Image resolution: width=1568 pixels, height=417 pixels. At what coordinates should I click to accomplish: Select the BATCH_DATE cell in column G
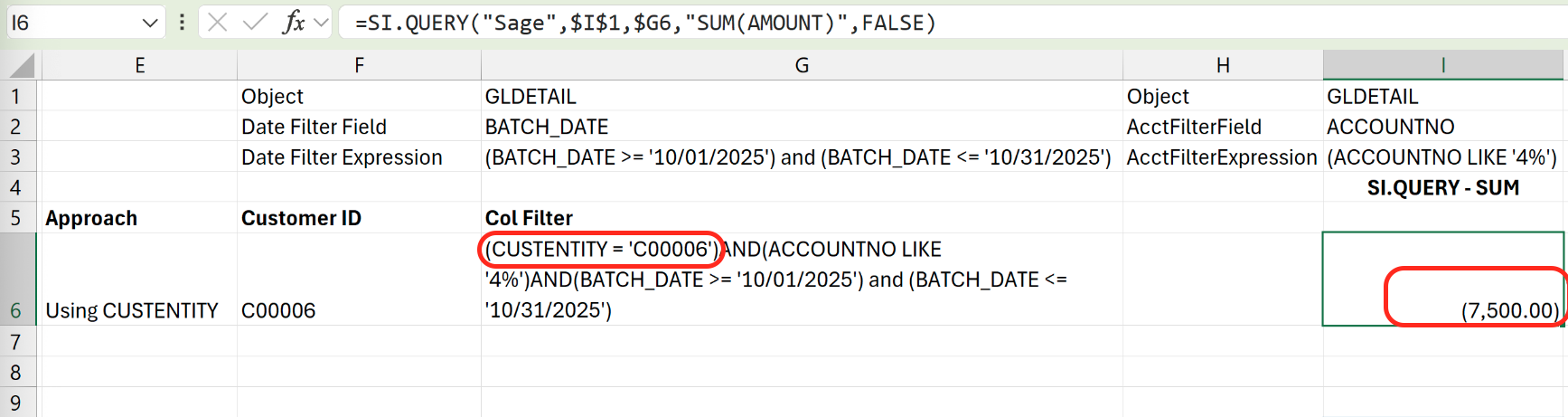(x=801, y=127)
